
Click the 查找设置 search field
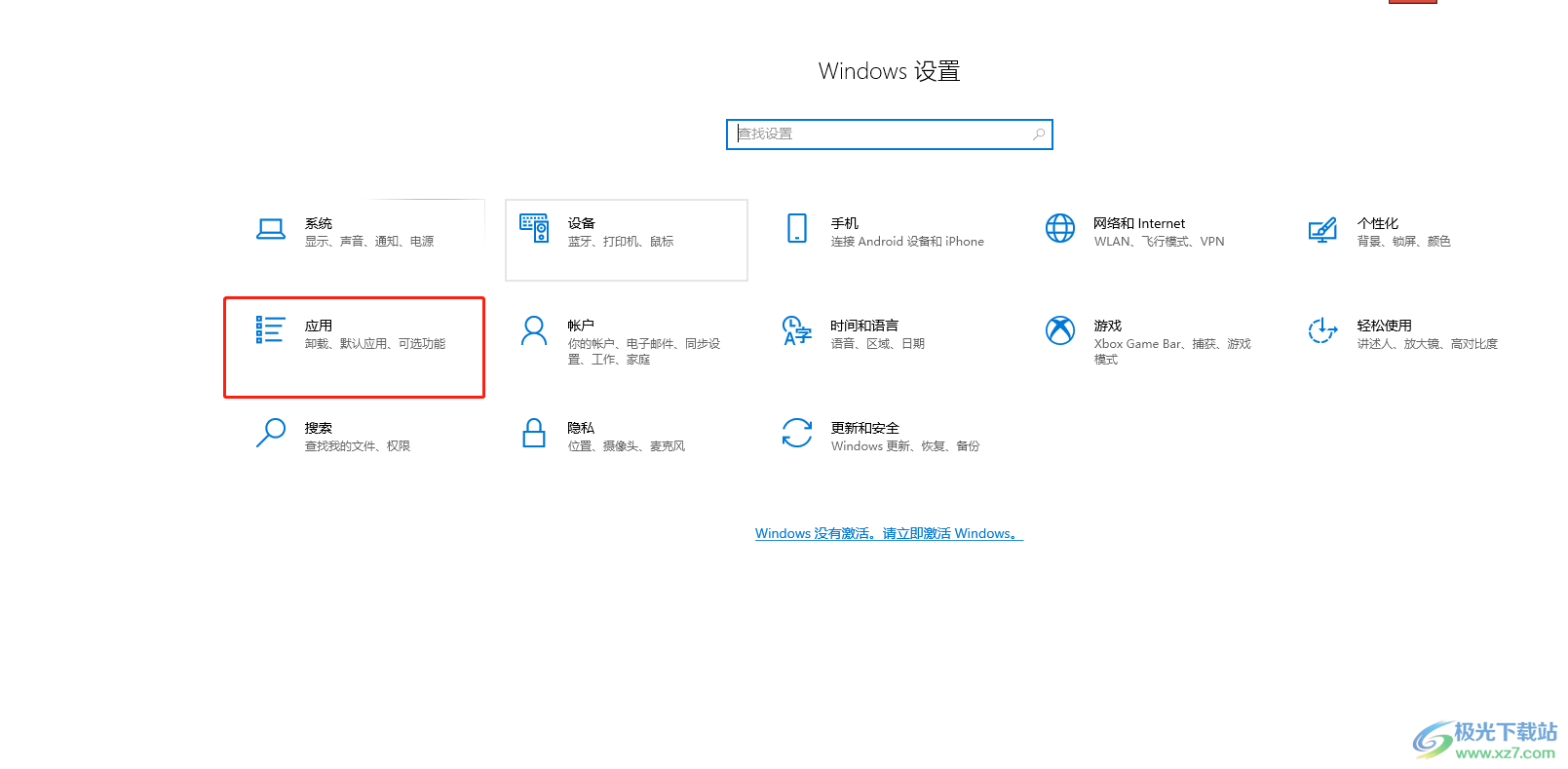pyautogui.click(x=890, y=135)
